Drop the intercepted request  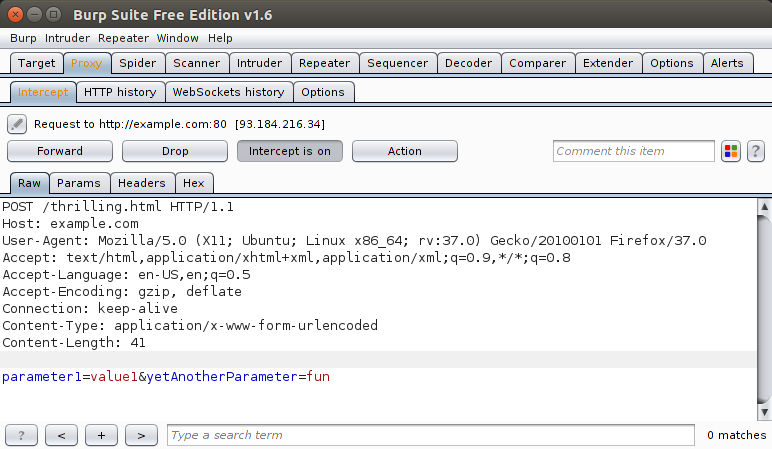pos(175,151)
